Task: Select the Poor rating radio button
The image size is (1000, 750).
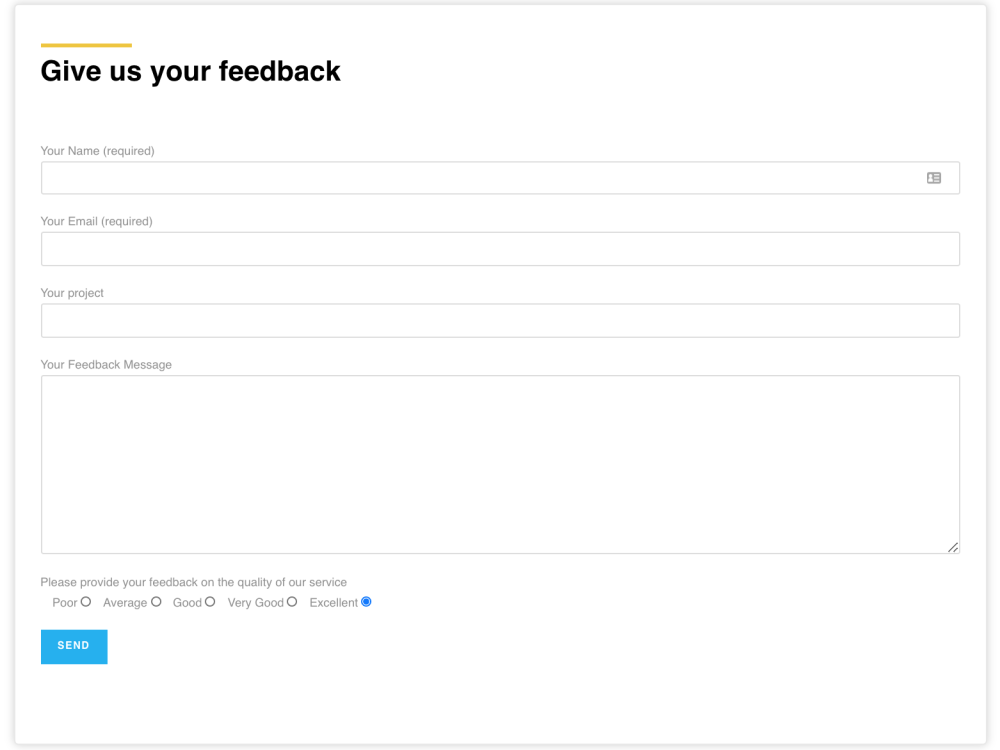Action: pos(86,602)
